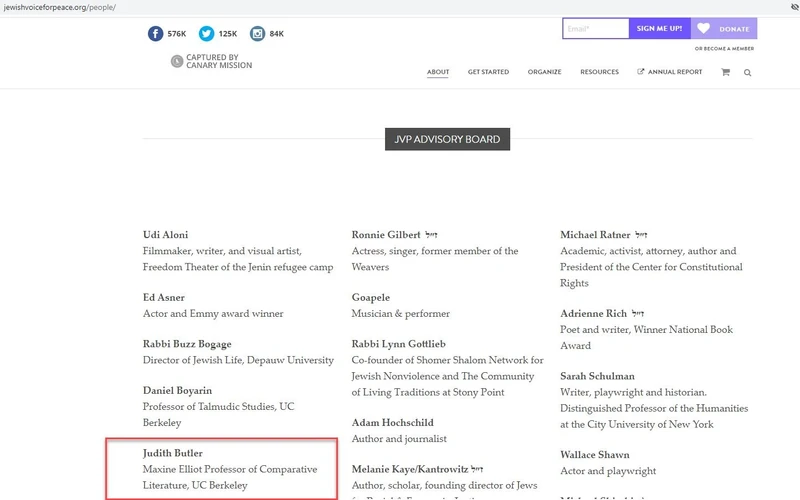Open the shopping cart icon
Viewport: 800px width, 500px height.
tap(725, 72)
